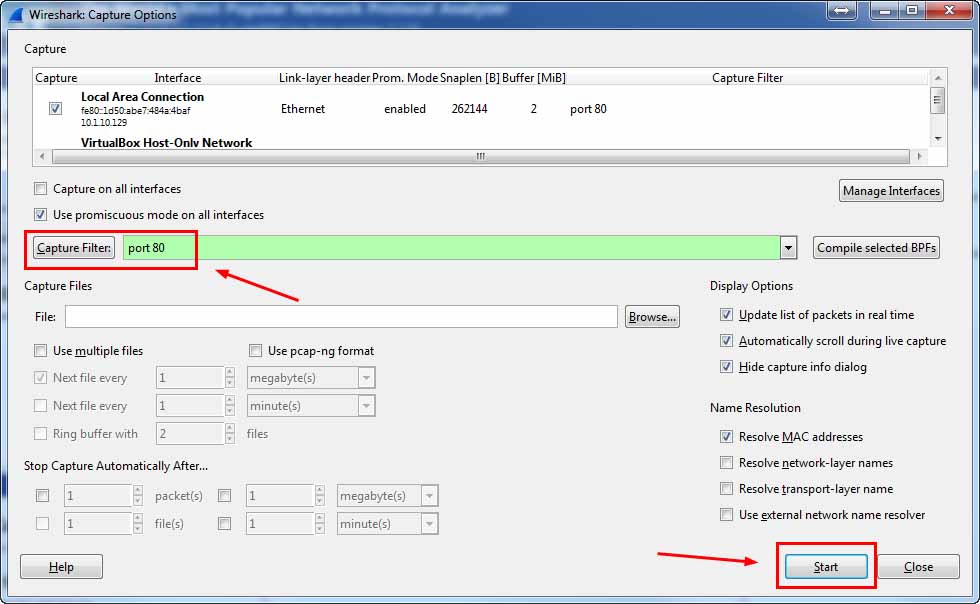
Task: Click interface list scroll-up arrow
Action: tap(938, 78)
